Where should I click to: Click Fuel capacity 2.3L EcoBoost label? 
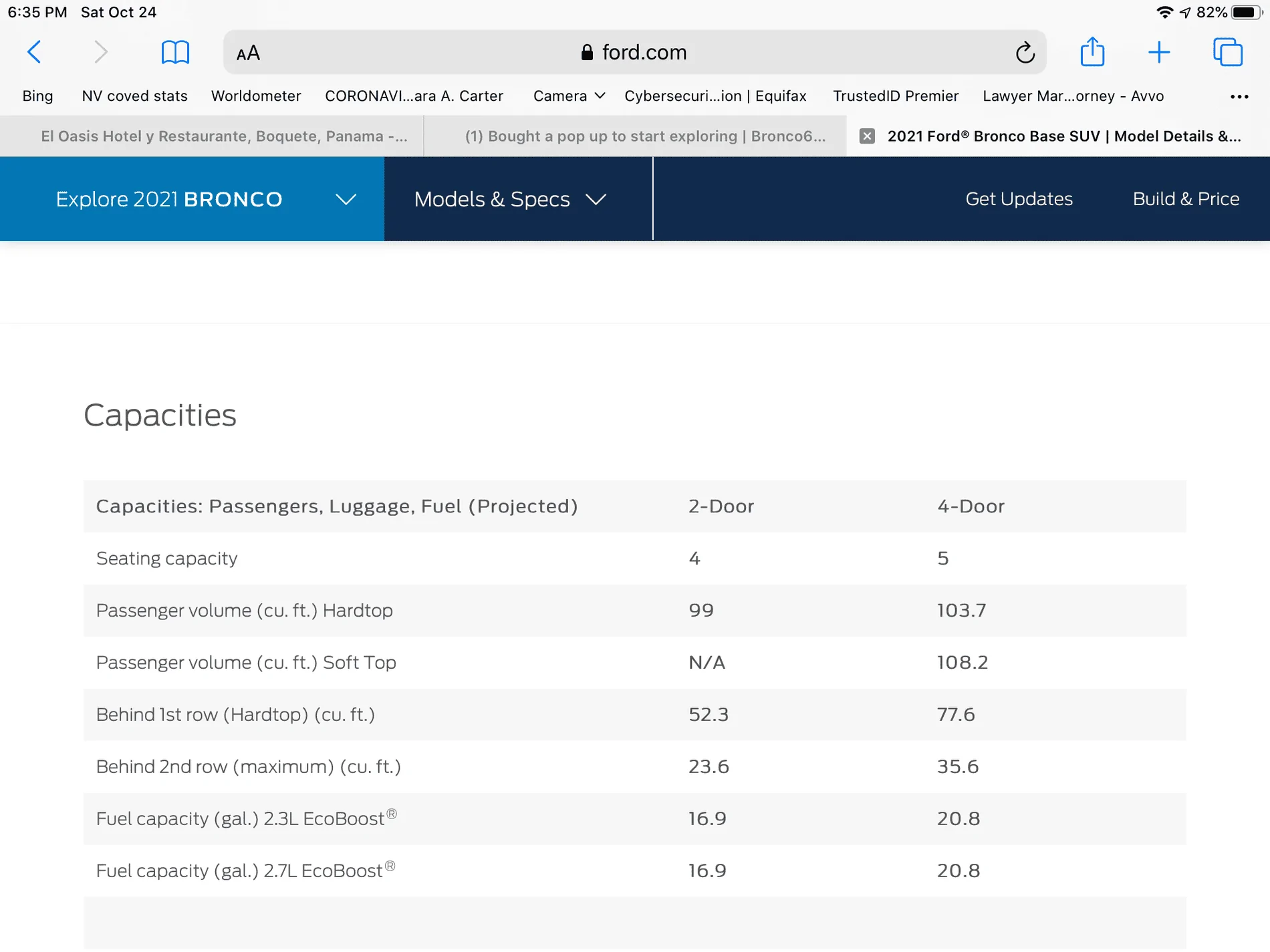click(247, 818)
